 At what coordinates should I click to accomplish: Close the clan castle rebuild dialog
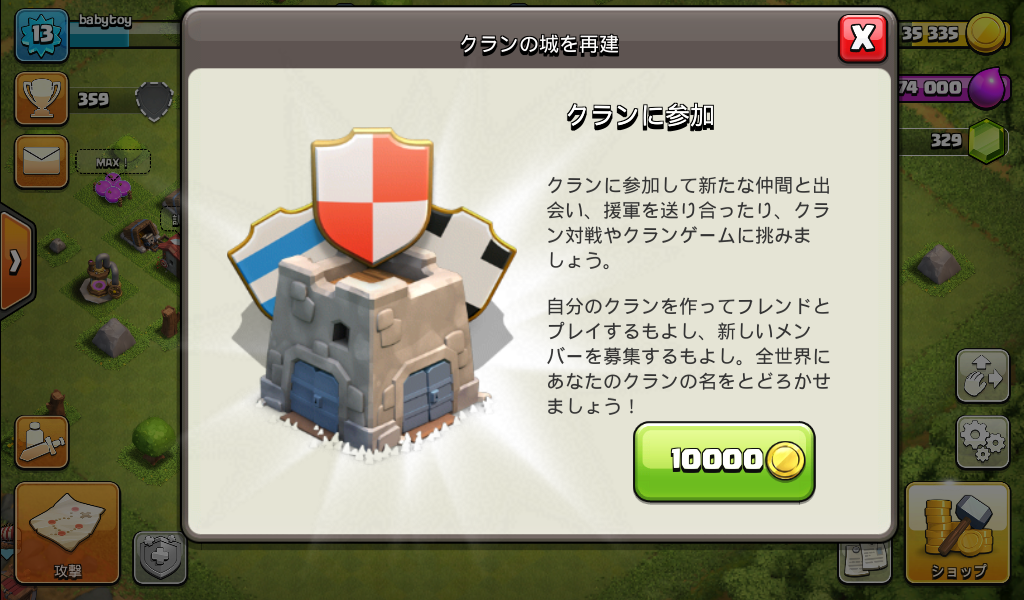pyautogui.click(x=862, y=39)
